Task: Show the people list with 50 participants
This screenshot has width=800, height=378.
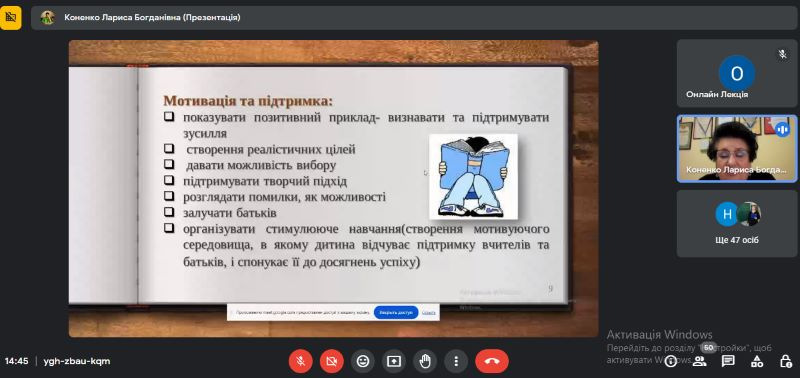Action: tap(700, 361)
